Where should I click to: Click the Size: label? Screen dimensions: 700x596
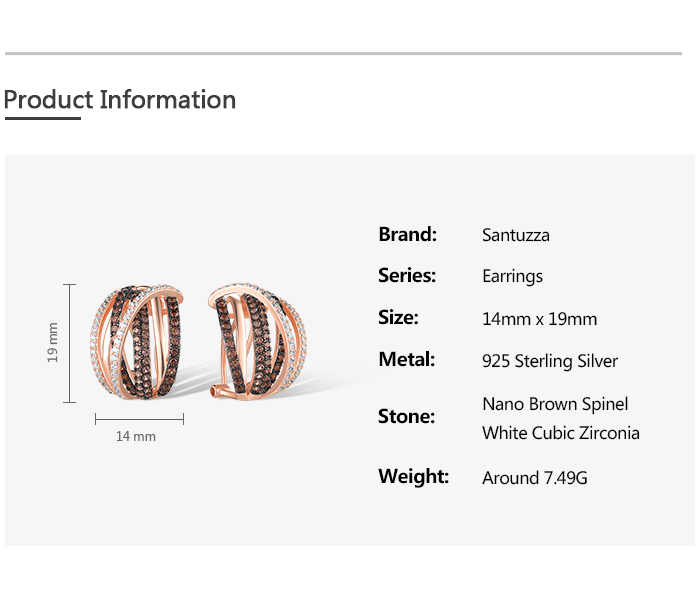pyautogui.click(x=398, y=318)
